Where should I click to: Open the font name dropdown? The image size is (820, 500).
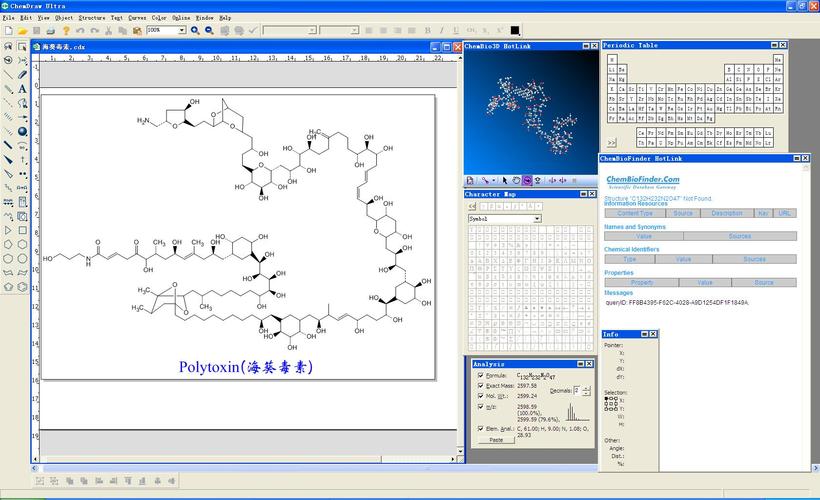pos(312,30)
